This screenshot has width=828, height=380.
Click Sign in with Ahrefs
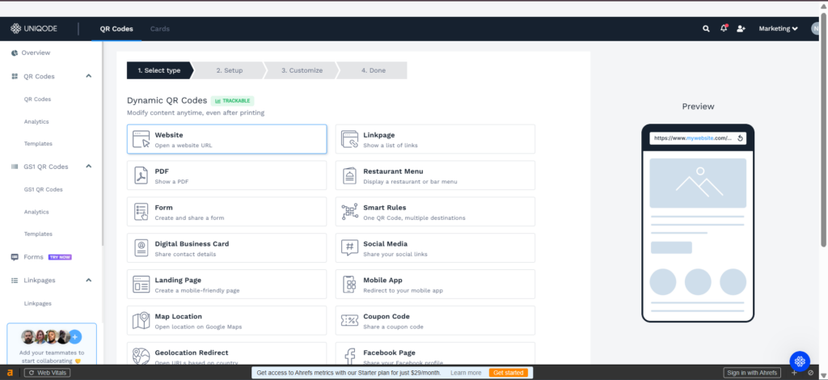[752, 373]
